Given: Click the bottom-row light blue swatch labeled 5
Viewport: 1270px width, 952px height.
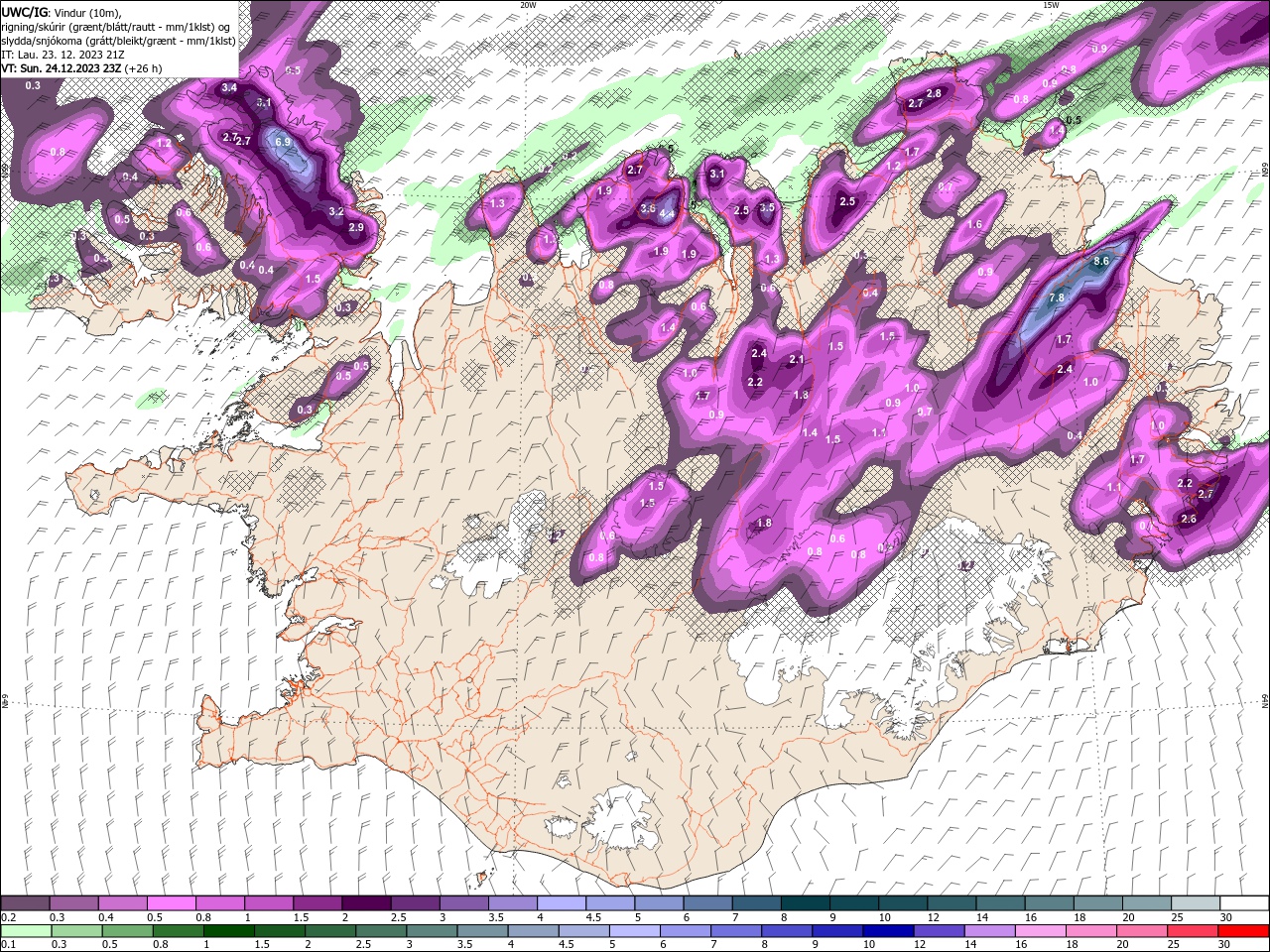Looking at the screenshot, I should [x=635, y=931].
